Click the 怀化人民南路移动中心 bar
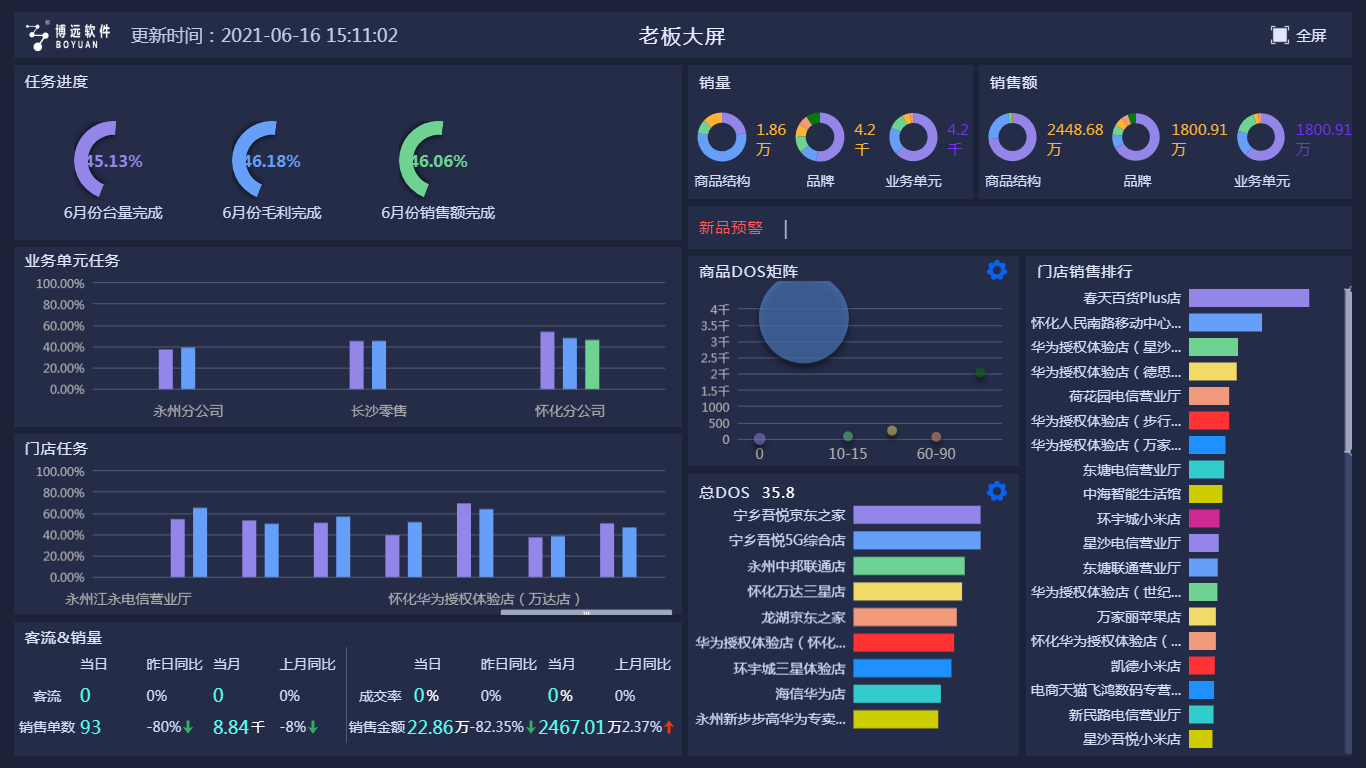The image size is (1366, 768). point(1225,322)
